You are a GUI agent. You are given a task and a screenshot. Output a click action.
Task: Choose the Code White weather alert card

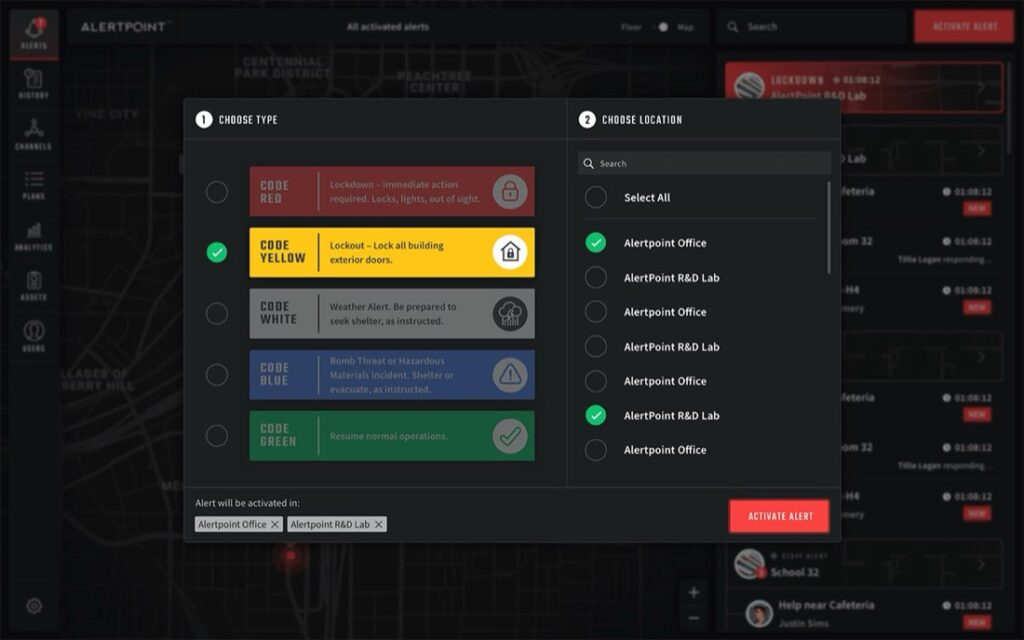(x=392, y=313)
